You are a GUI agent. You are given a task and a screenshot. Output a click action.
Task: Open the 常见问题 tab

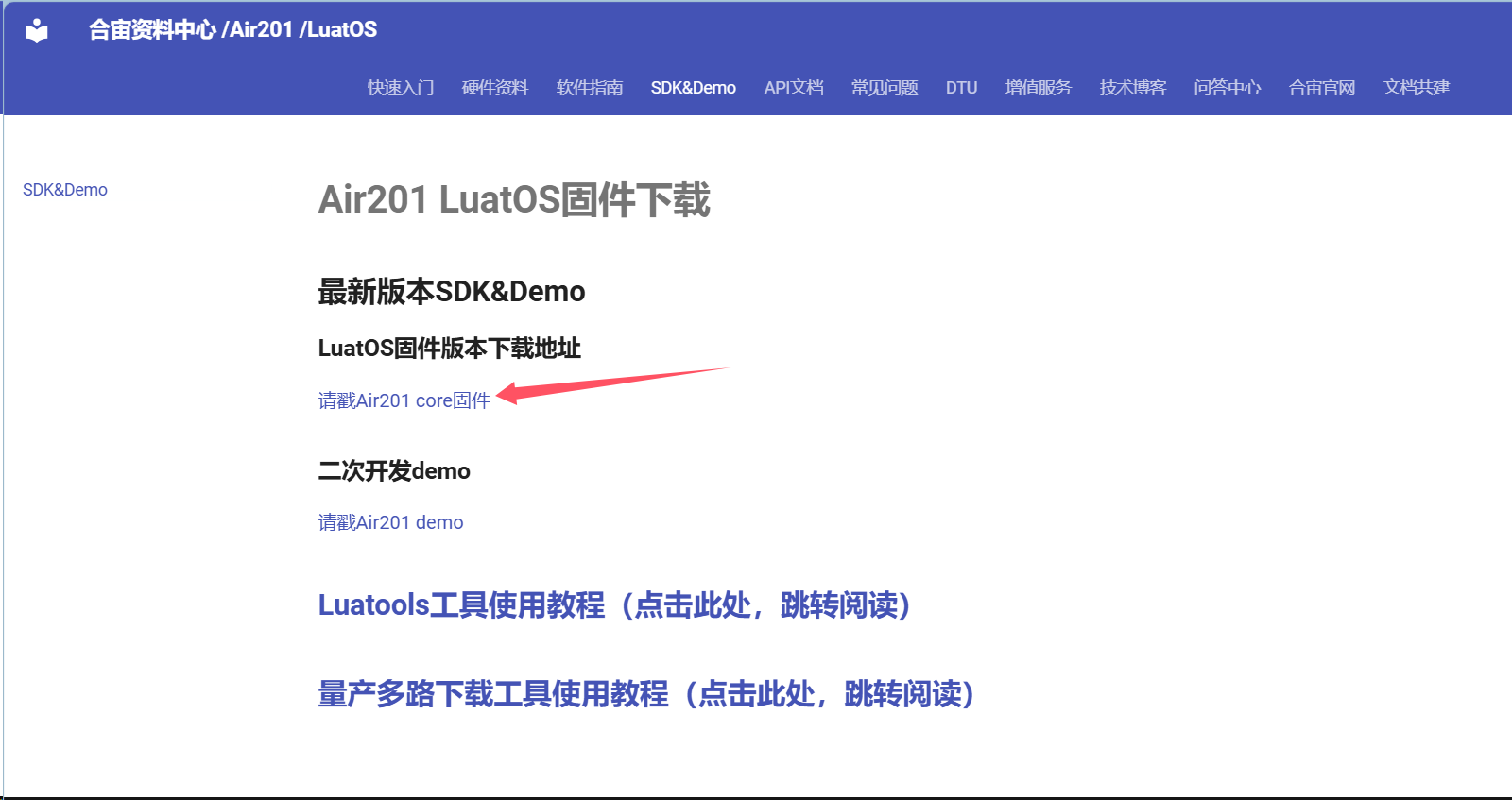coord(885,88)
